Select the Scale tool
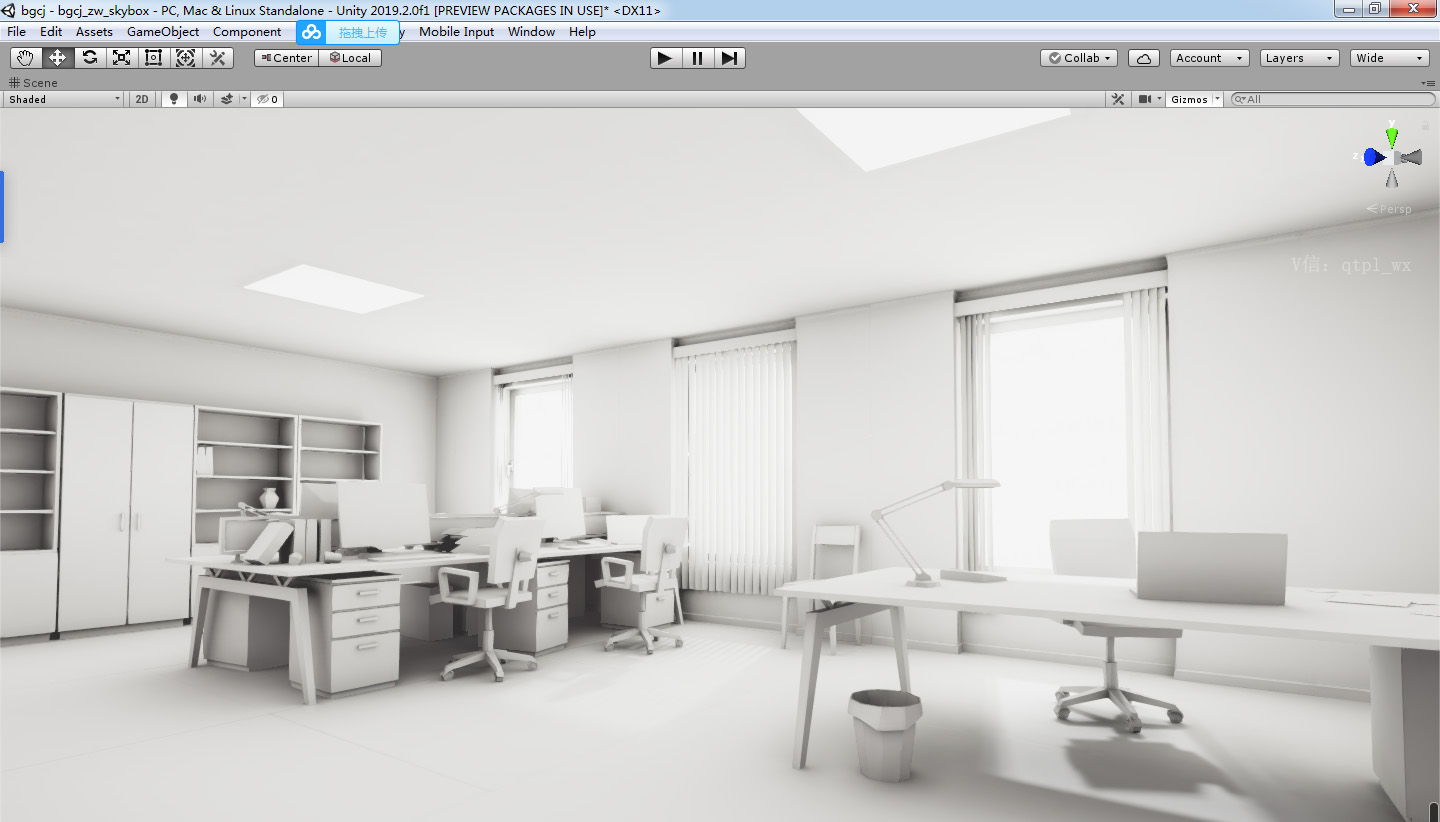Screen dimensions: 1440x822 (121, 58)
